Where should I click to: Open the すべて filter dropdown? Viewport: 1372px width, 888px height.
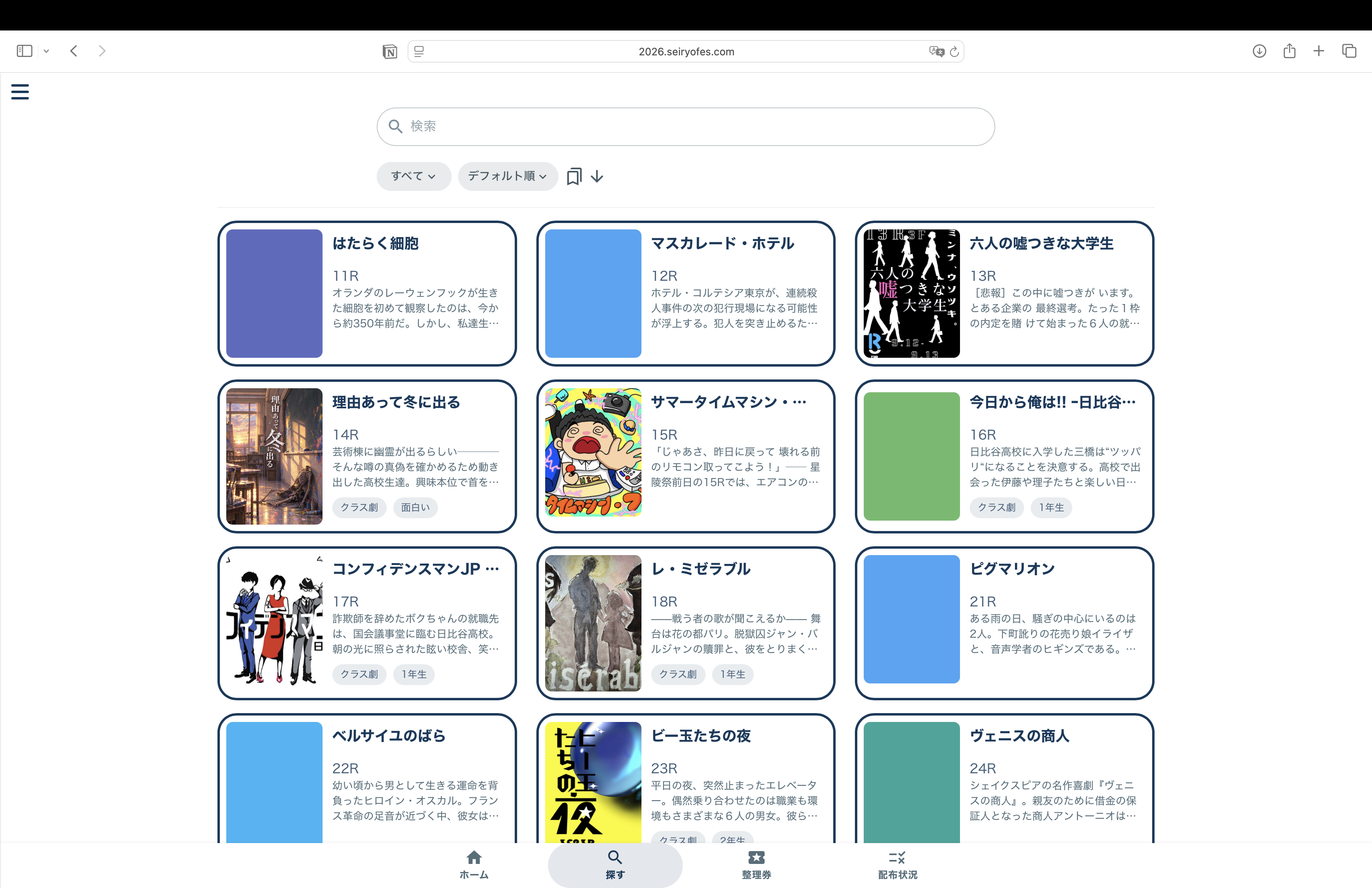[x=413, y=176]
